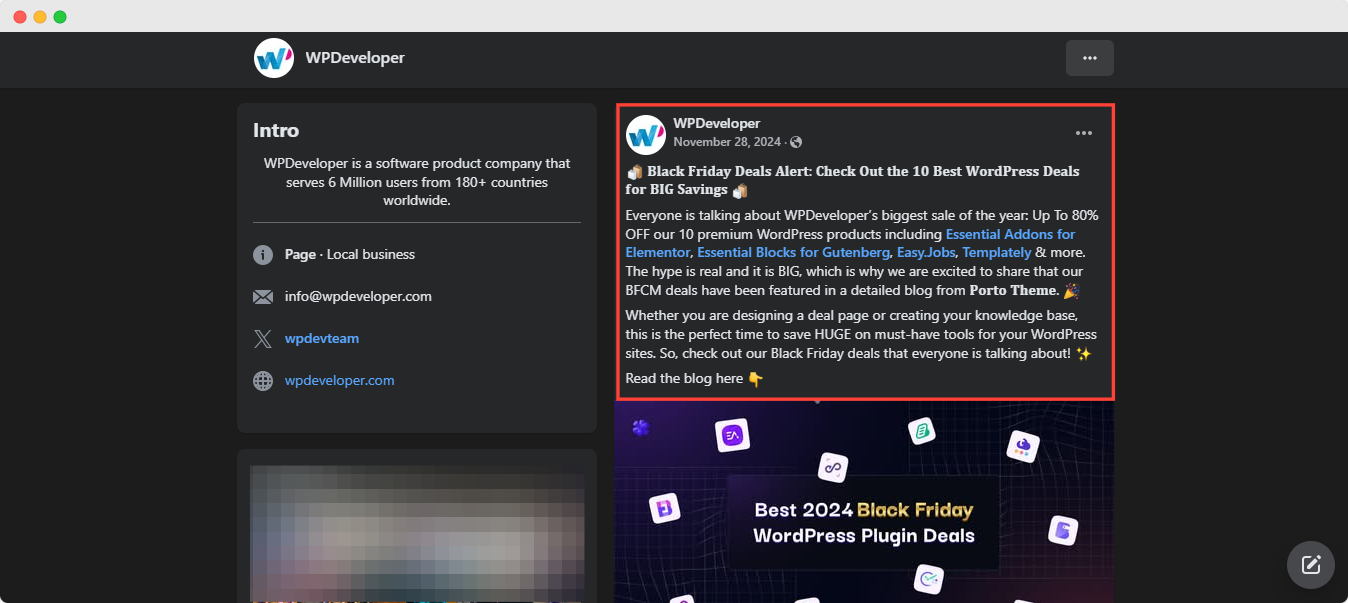Click the WPDeveloper logo in the top header

(274, 58)
